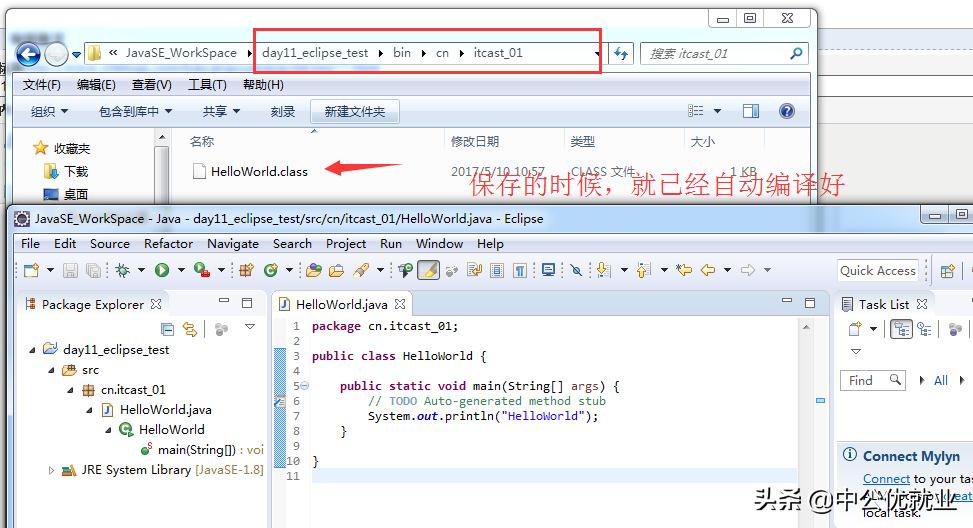Image resolution: width=973 pixels, height=528 pixels.
Task: Toggle Show Whitespace Characters pilcrow icon
Action: [520, 270]
